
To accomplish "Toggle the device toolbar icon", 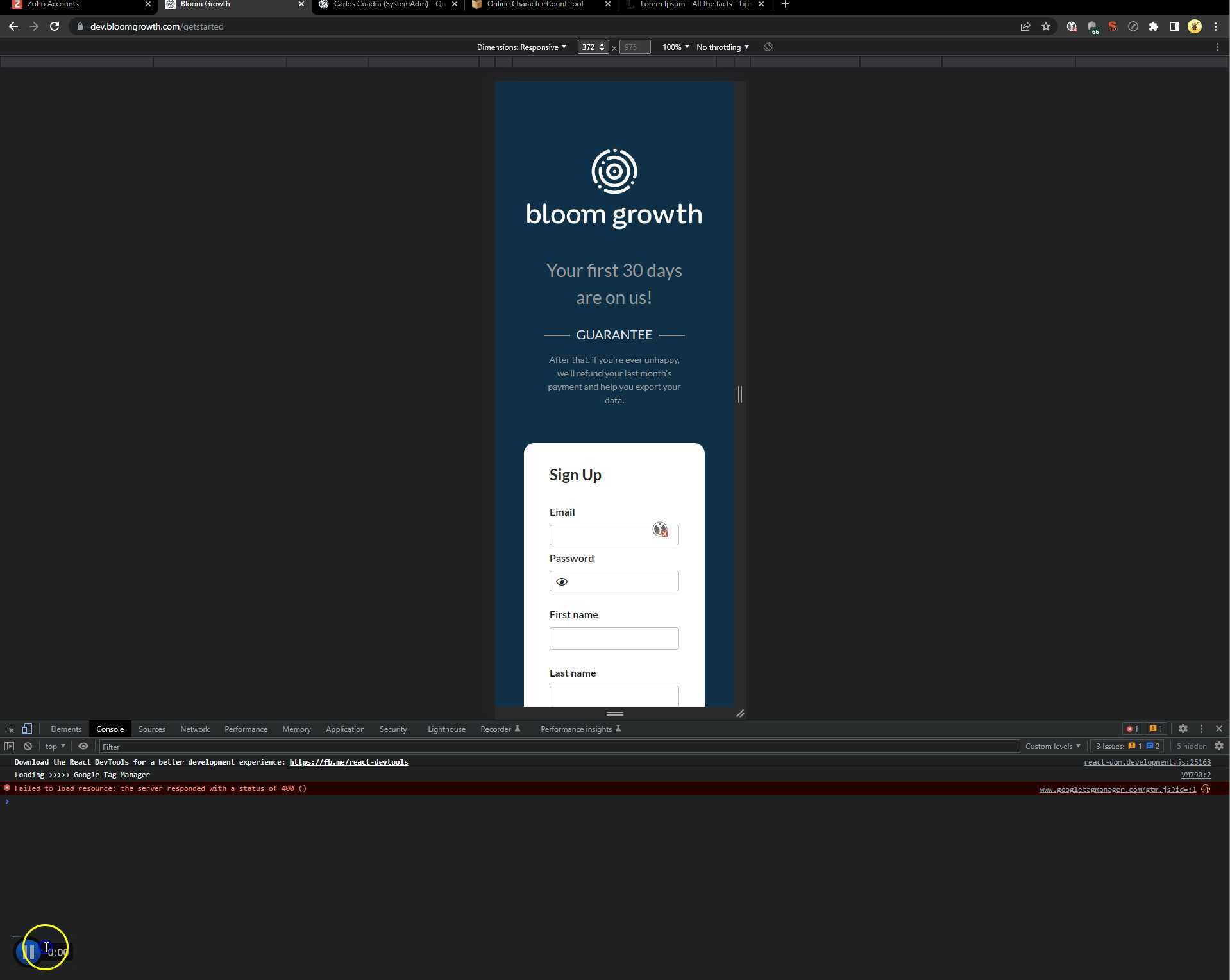I will coord(27,729).
